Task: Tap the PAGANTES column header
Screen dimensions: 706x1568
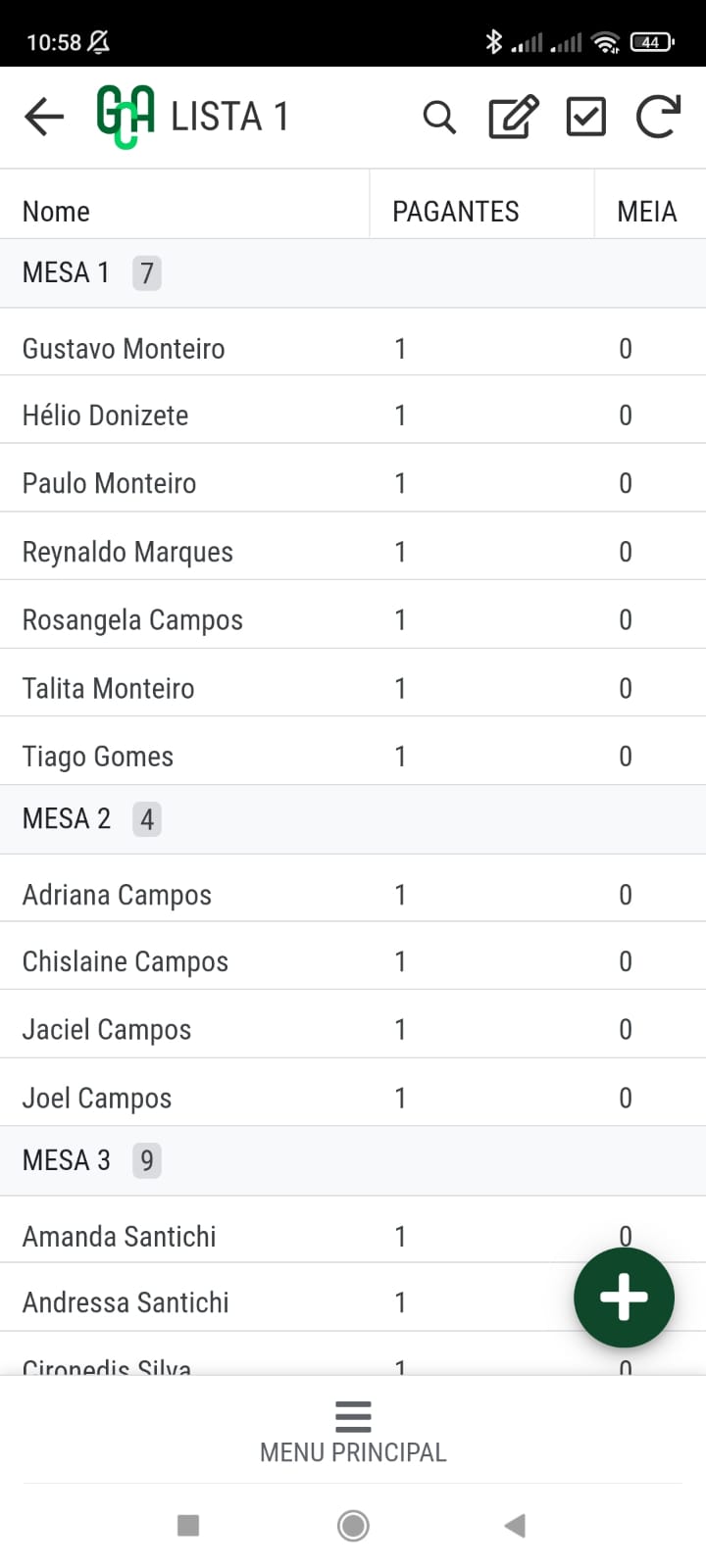Action: 456,212
